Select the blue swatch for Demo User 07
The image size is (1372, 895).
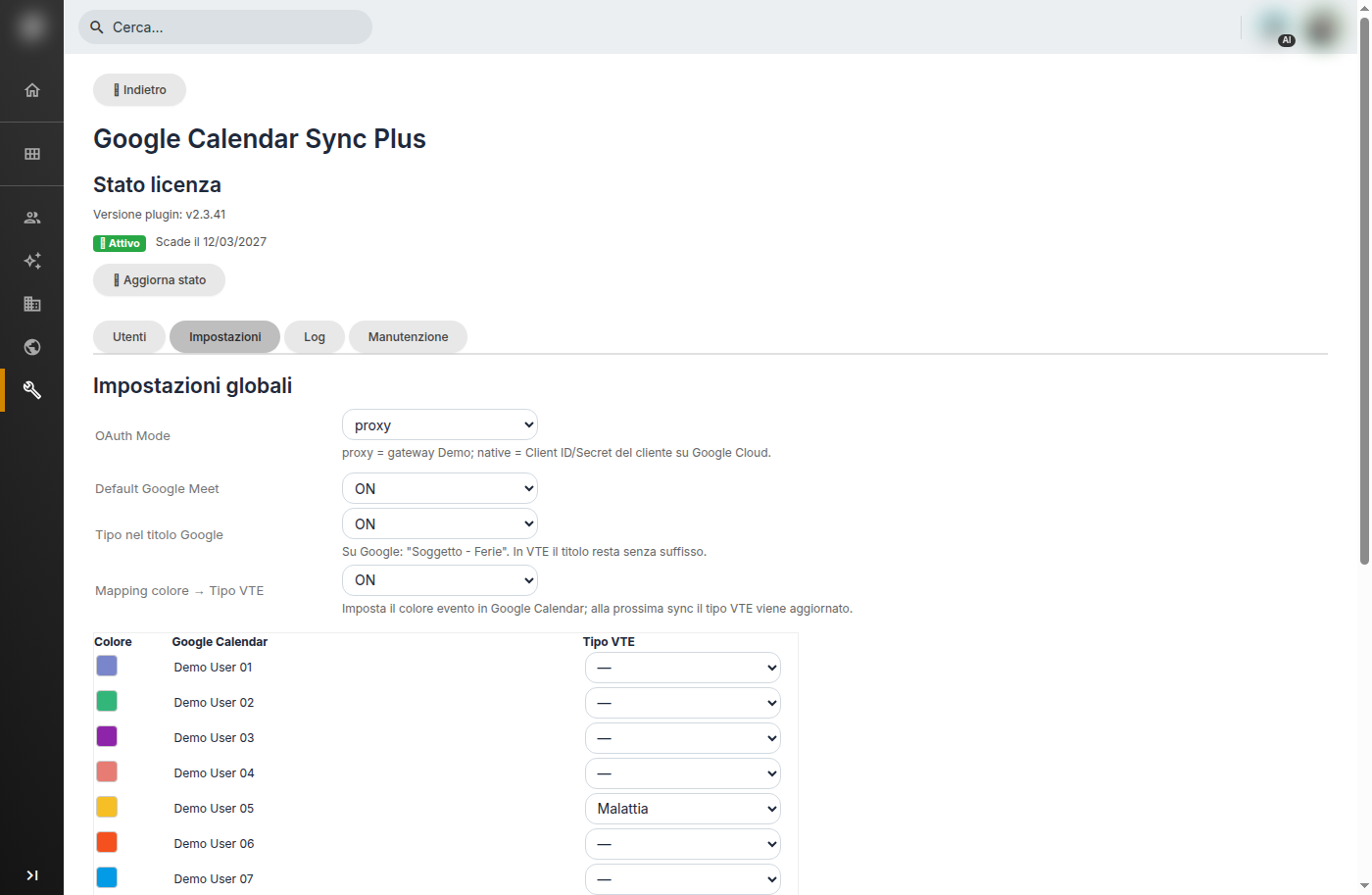pyautogui.click(x=107, y=877)
